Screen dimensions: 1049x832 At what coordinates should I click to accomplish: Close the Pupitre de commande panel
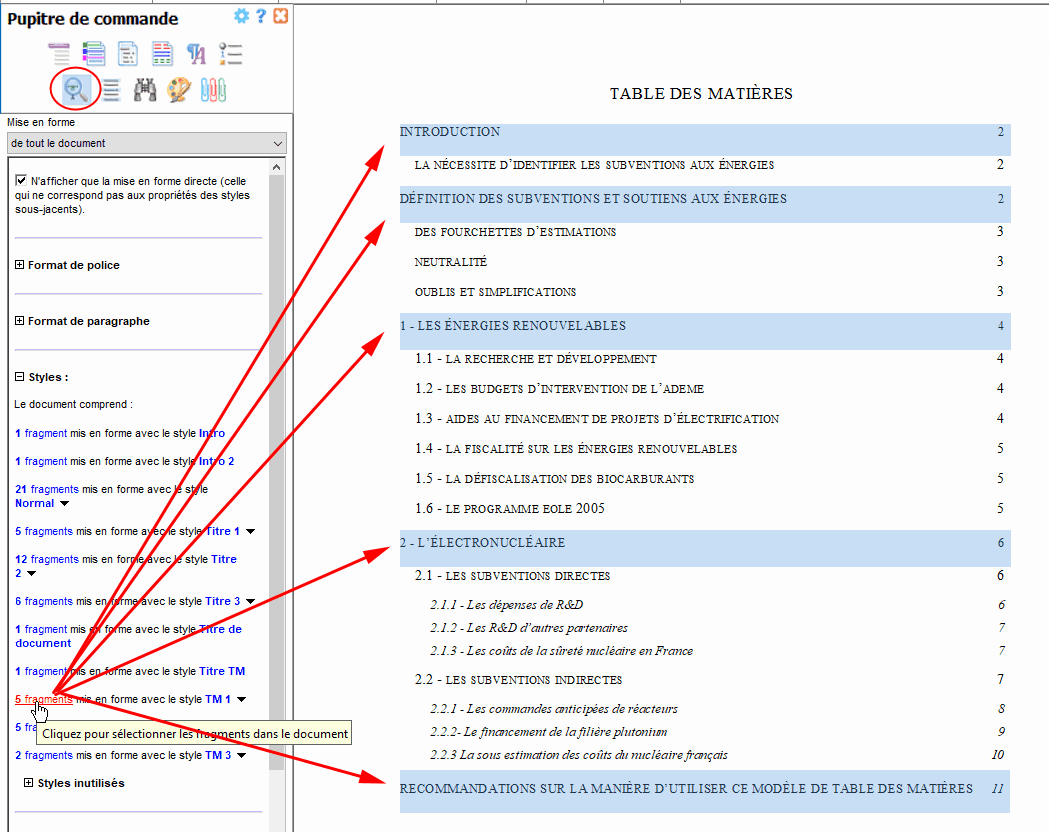coord(281,16)
